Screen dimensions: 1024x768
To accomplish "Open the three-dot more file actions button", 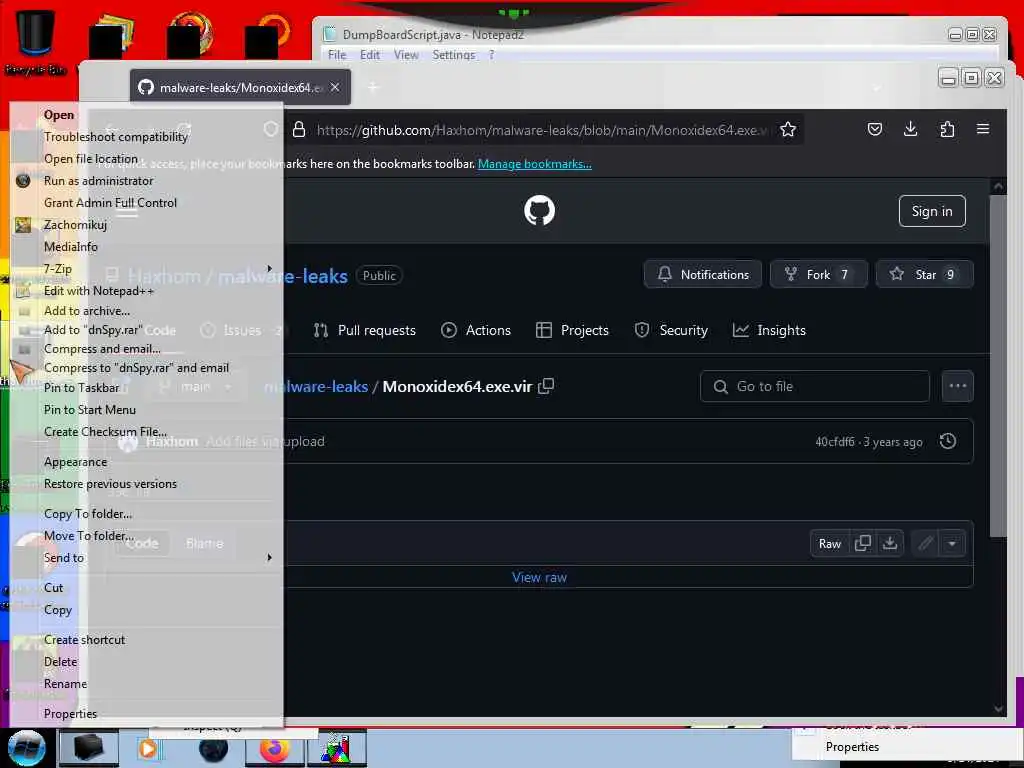I will click(x=958, y=386).
